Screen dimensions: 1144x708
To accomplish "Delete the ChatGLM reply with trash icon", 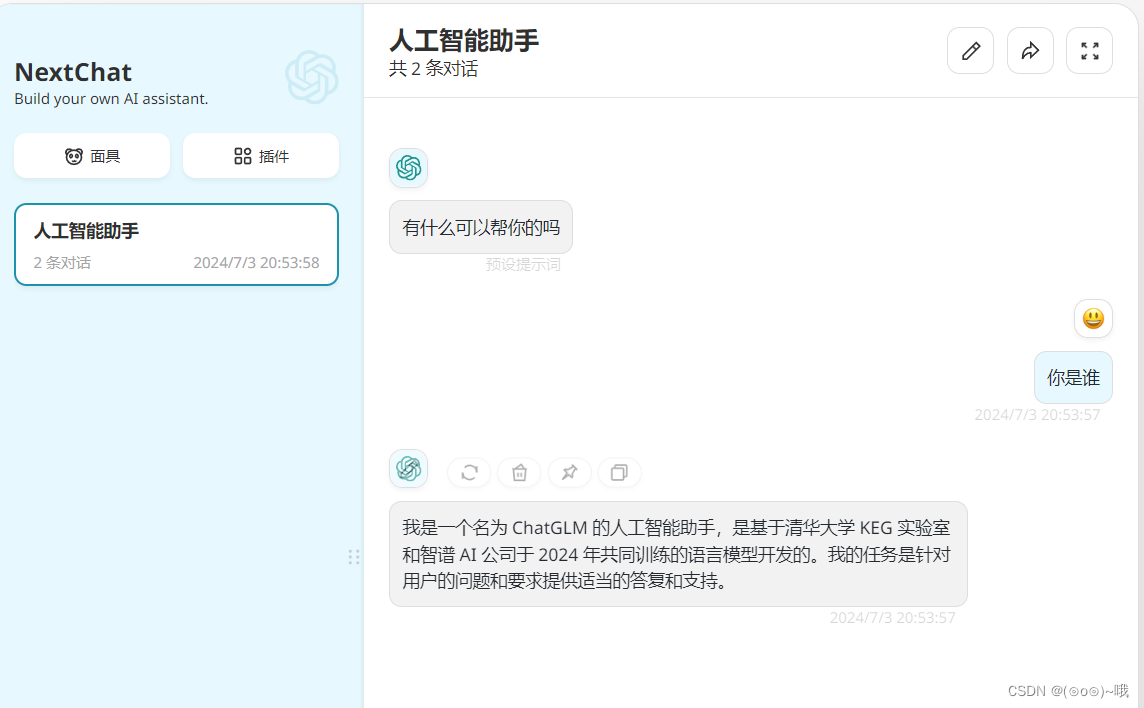I will tap(519, 473).
